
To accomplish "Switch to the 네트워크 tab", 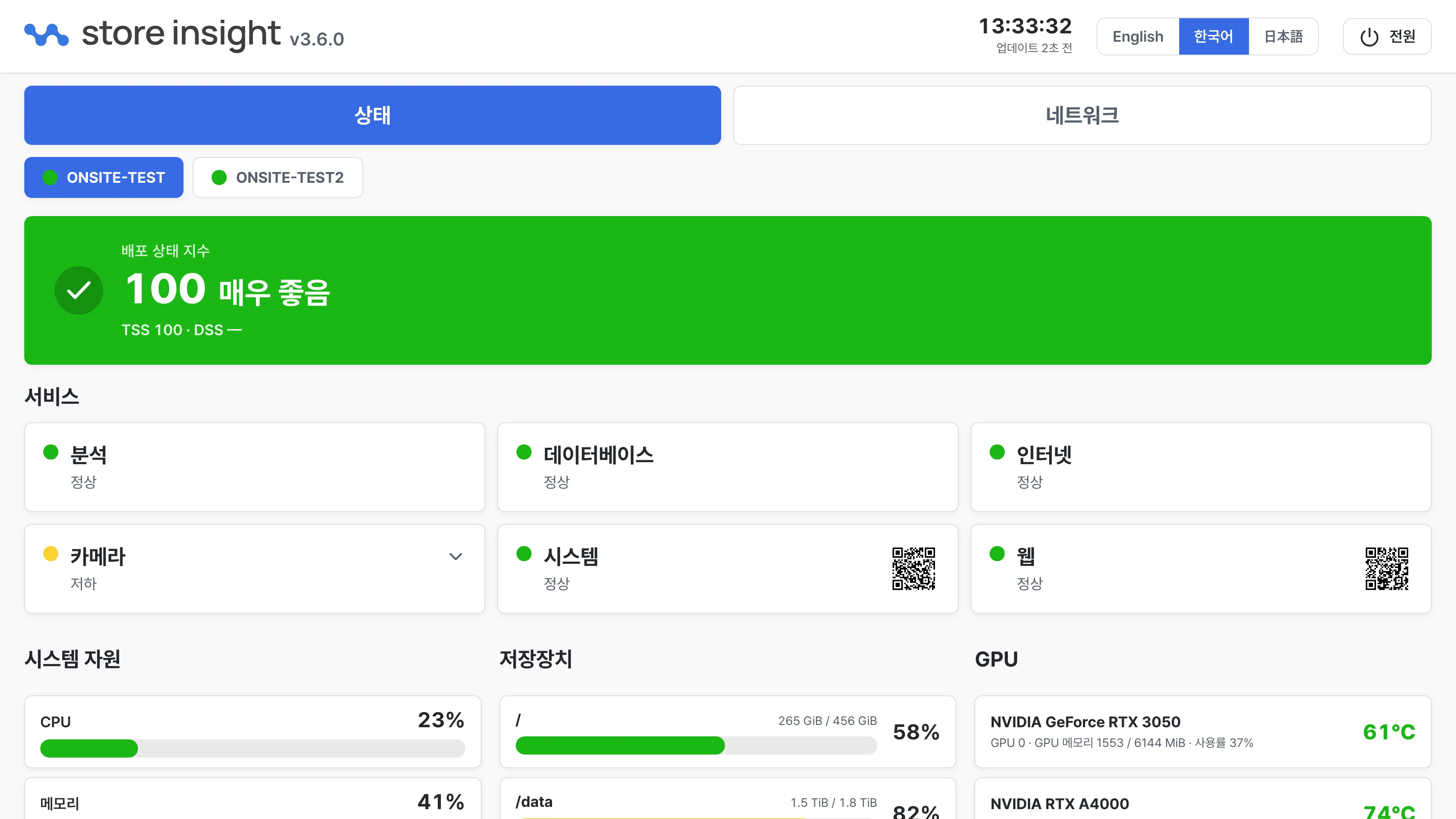I will [x=1082, y=115].
